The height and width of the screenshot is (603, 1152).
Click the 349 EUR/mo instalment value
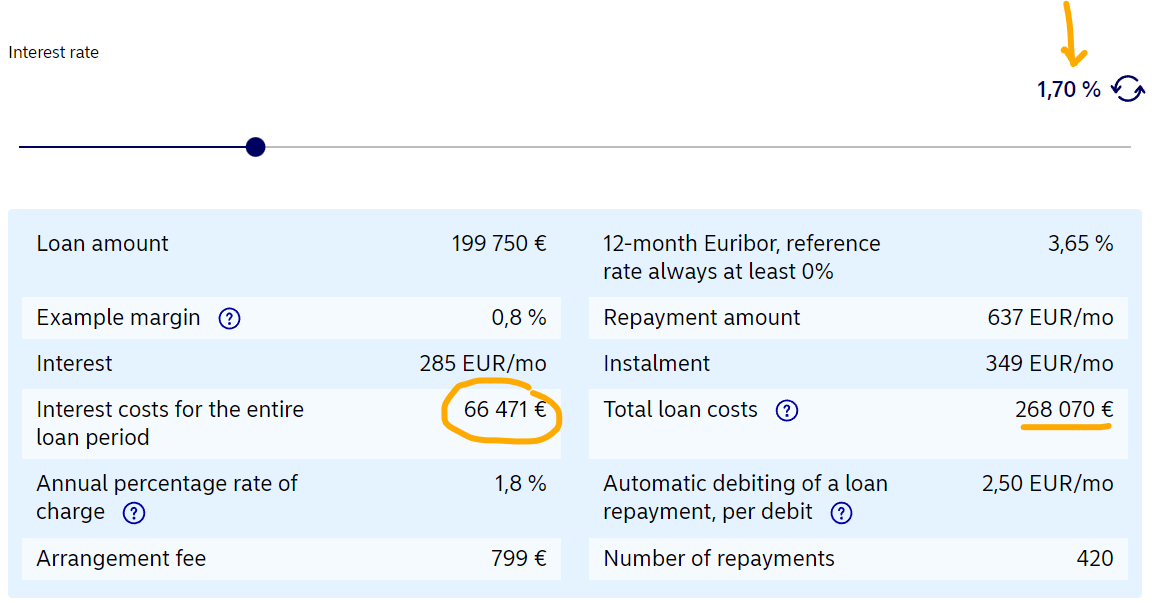tap(1049, 364)
